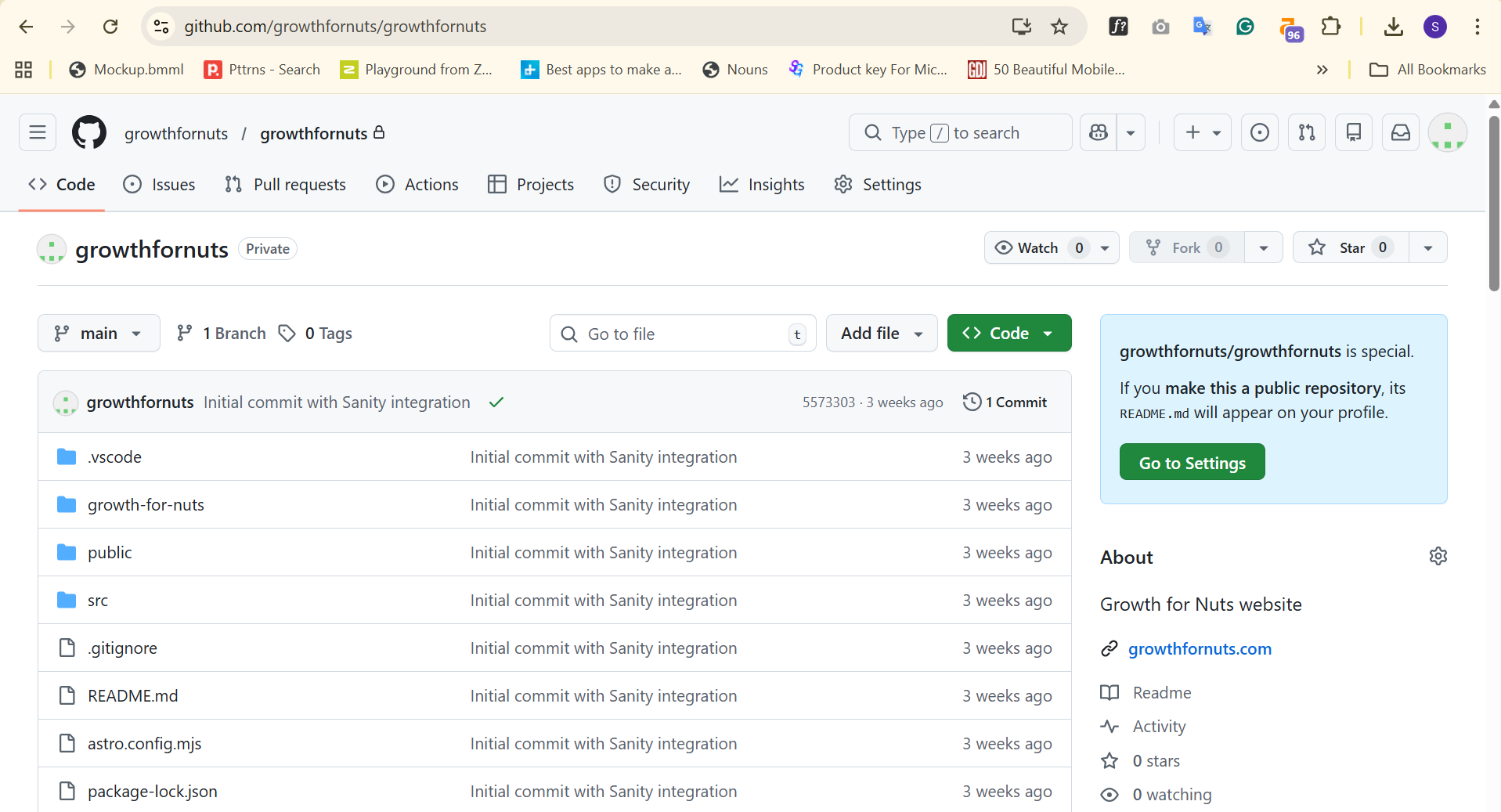Open the .vscode folder
This screenshot has height=812, width=1501.
114,457
